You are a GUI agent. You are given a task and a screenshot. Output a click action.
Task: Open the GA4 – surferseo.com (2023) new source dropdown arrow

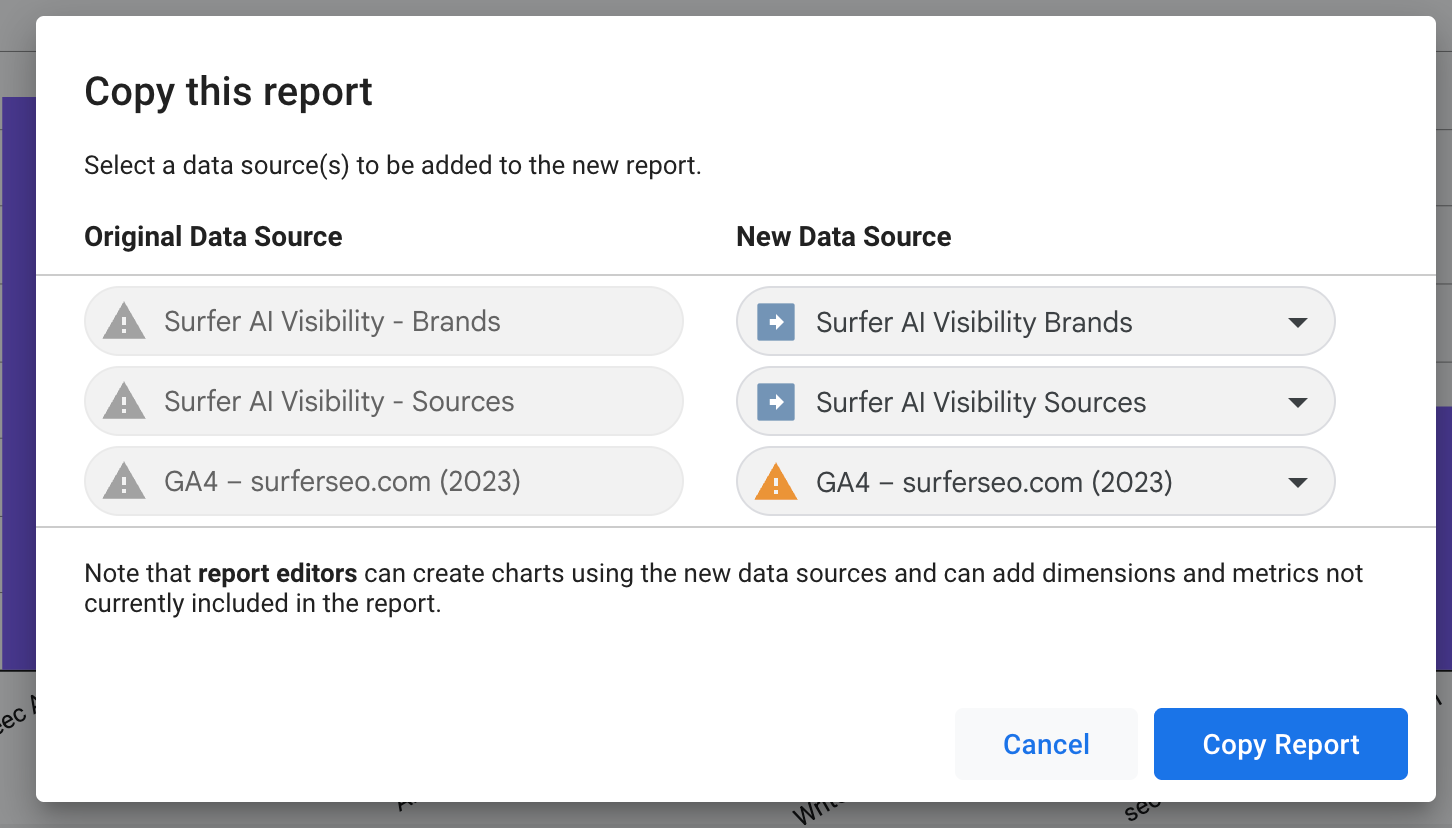pyautogui.click(x=1298, y=482)
